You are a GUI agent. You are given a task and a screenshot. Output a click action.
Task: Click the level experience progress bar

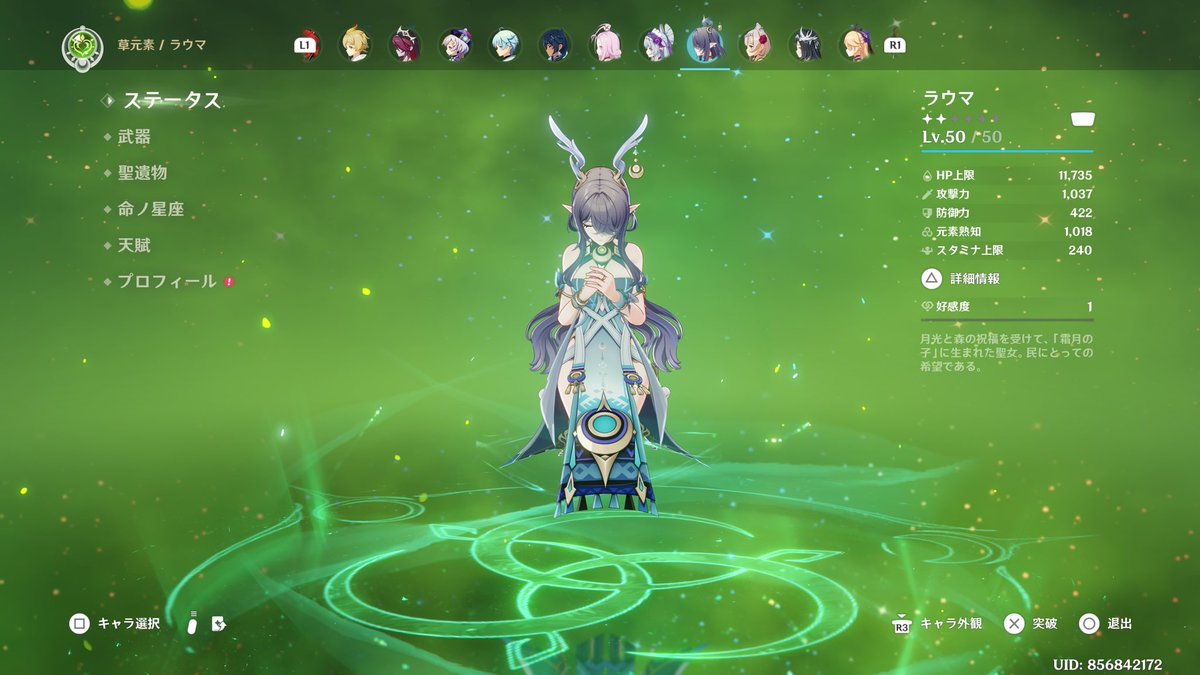[x=1007, y=151]
